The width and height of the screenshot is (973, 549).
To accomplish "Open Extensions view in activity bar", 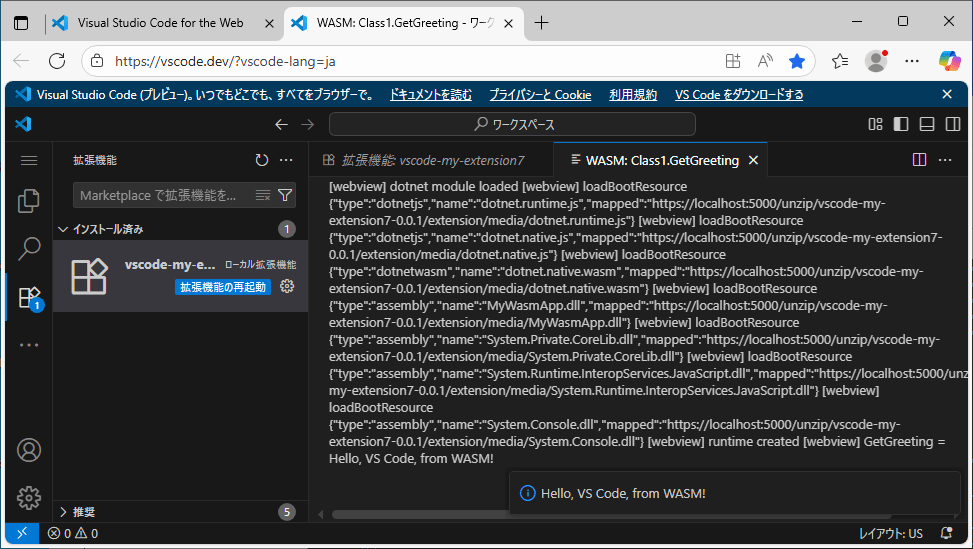I will click(29, 297).
